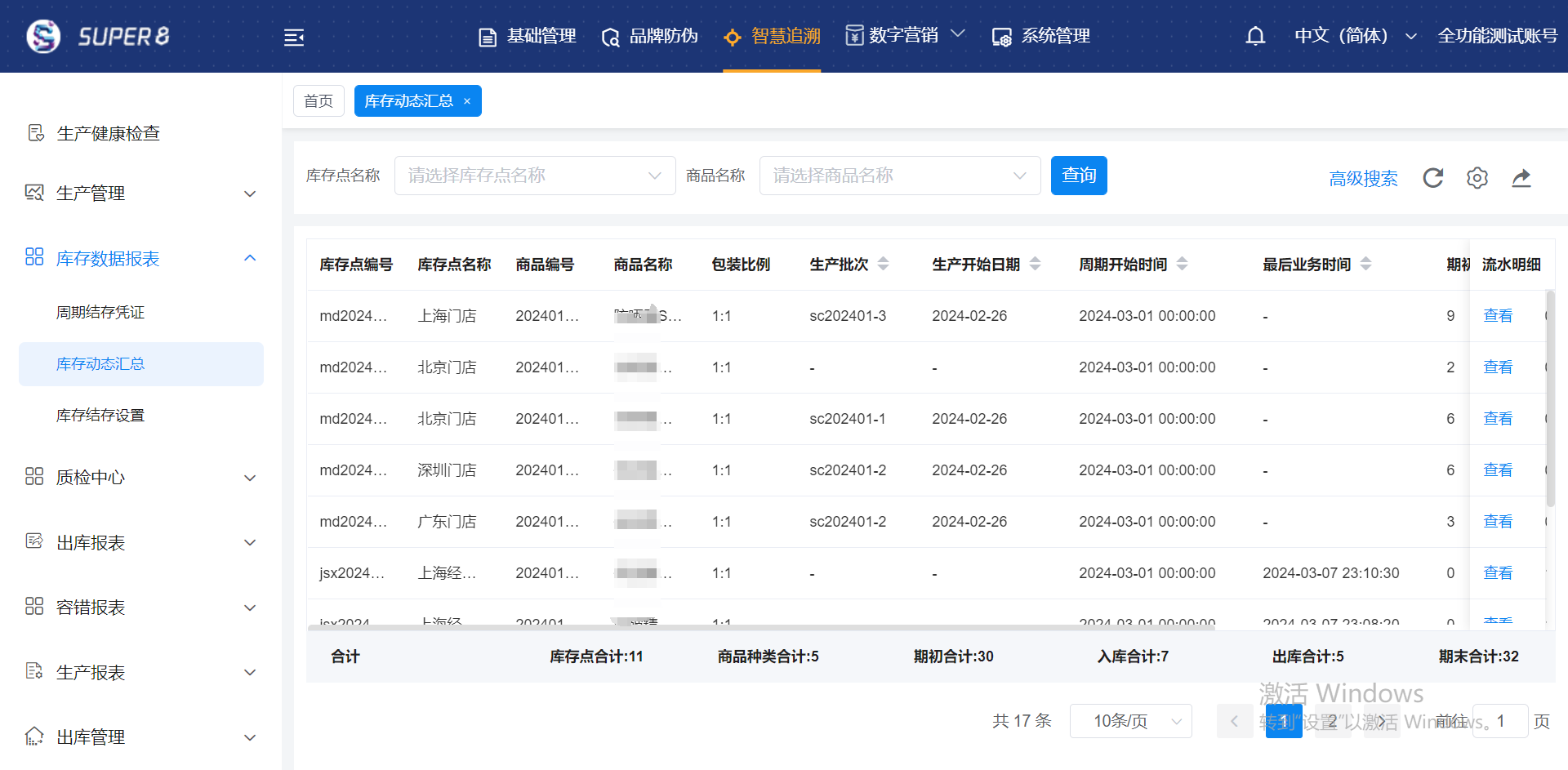The image size is (1568, 770).
Task: Open 高级搜索 advanced search link
Action: 1363,179
